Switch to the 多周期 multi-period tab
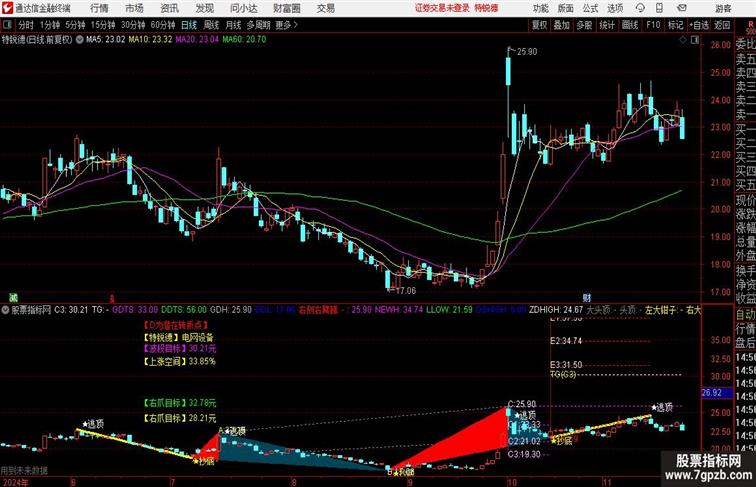756x487 pixels. (x=258, y=25)
